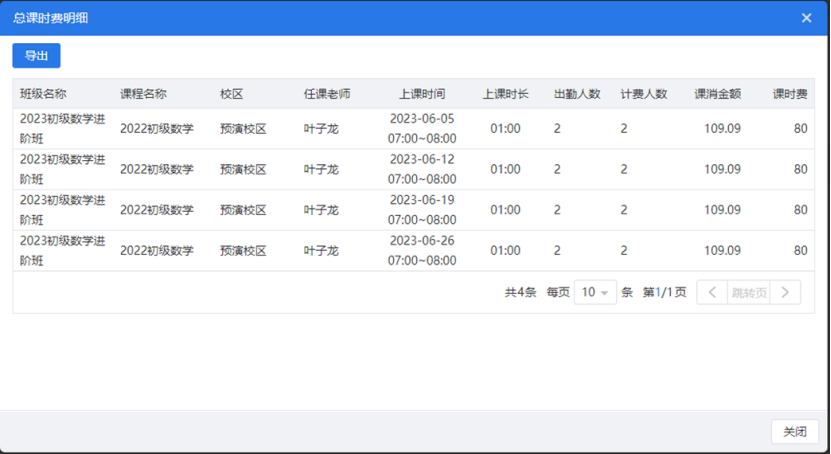This screenshot has height=454, width=831.
Task: Click the 计费人数 column header
Action: coord(643,94)
